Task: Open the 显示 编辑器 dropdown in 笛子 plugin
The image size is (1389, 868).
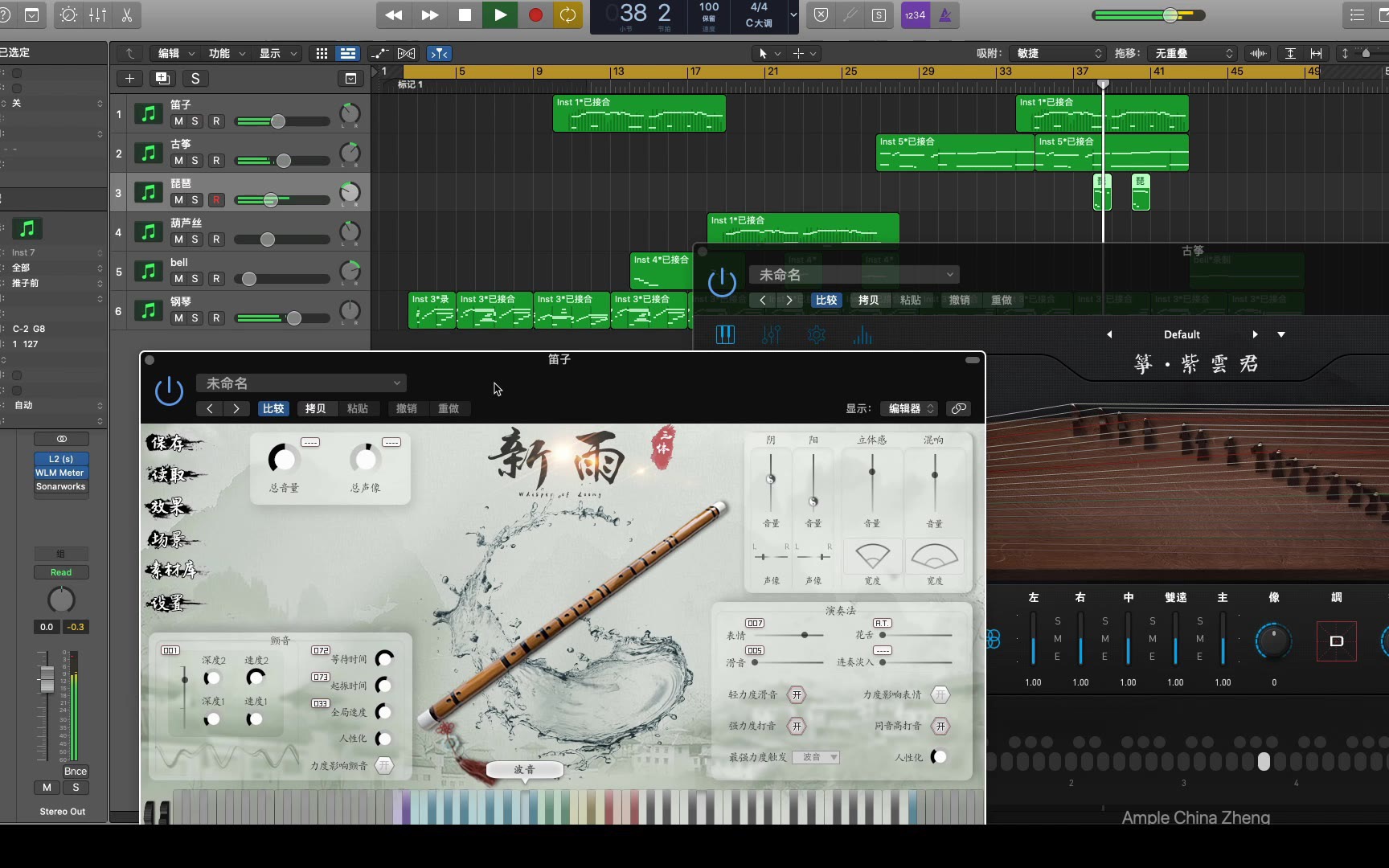Action: coord(908,409)
